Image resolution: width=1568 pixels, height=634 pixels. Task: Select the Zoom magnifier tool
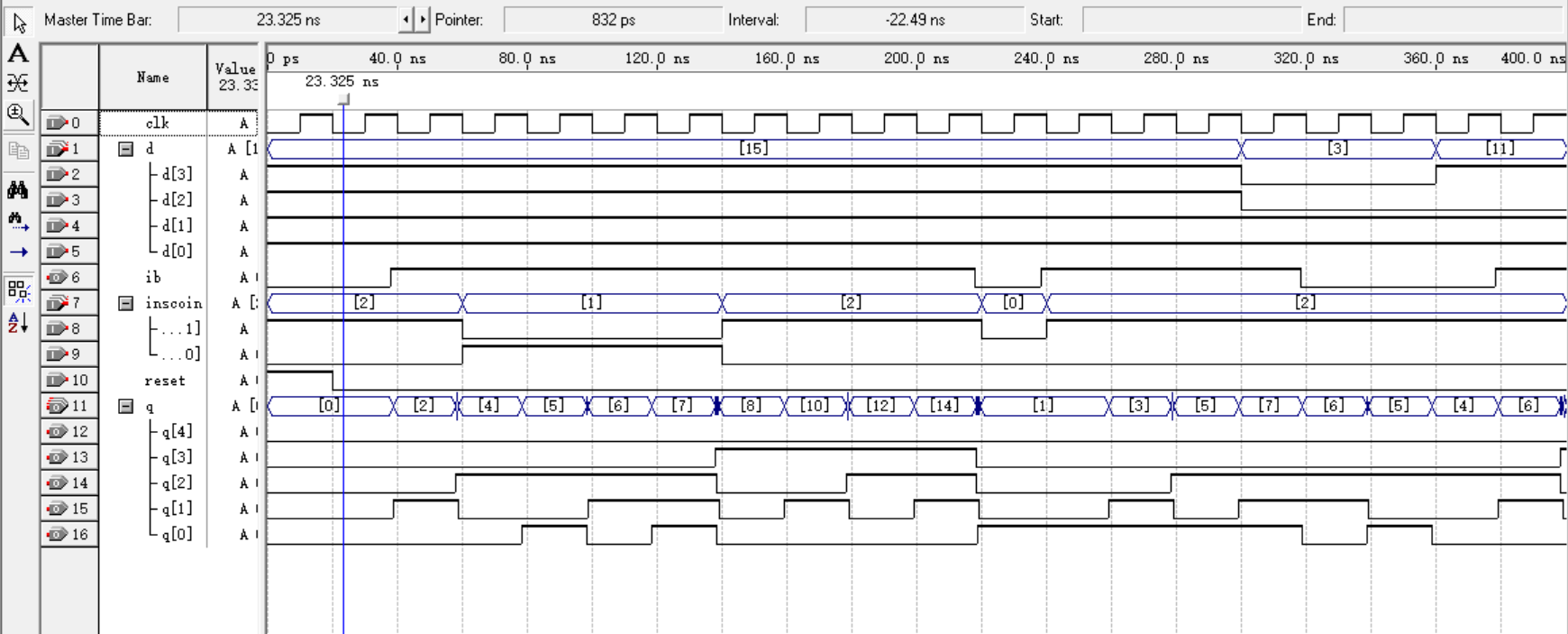pos(18,114)
